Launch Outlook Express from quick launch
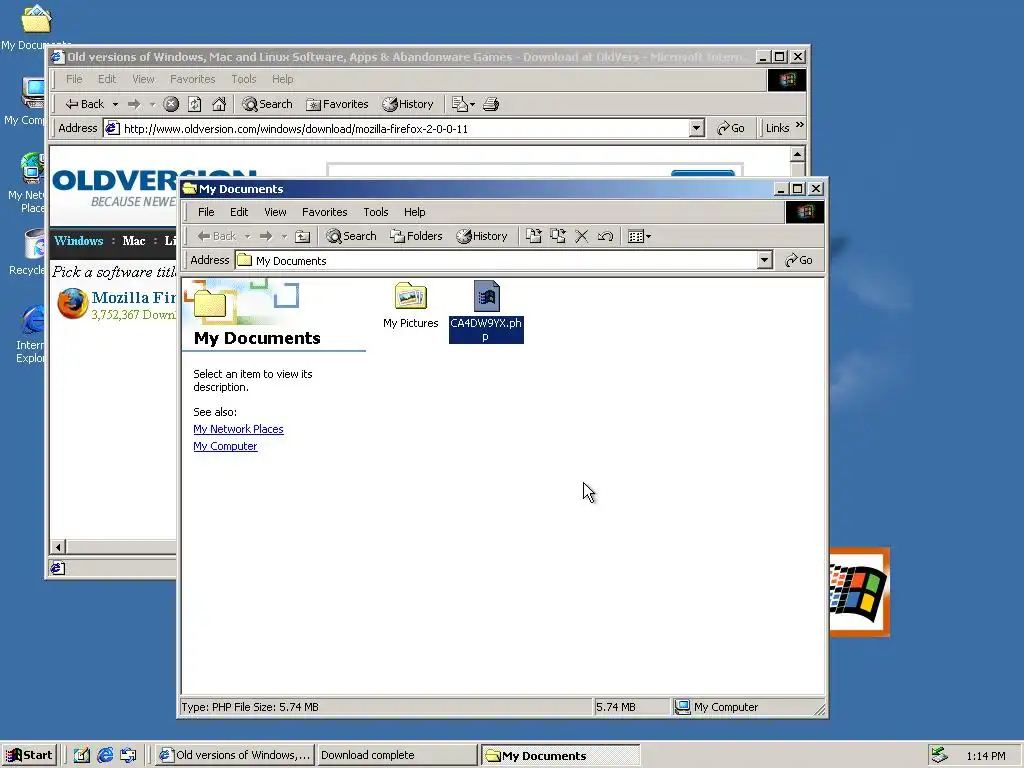 [x=128, y=756]
